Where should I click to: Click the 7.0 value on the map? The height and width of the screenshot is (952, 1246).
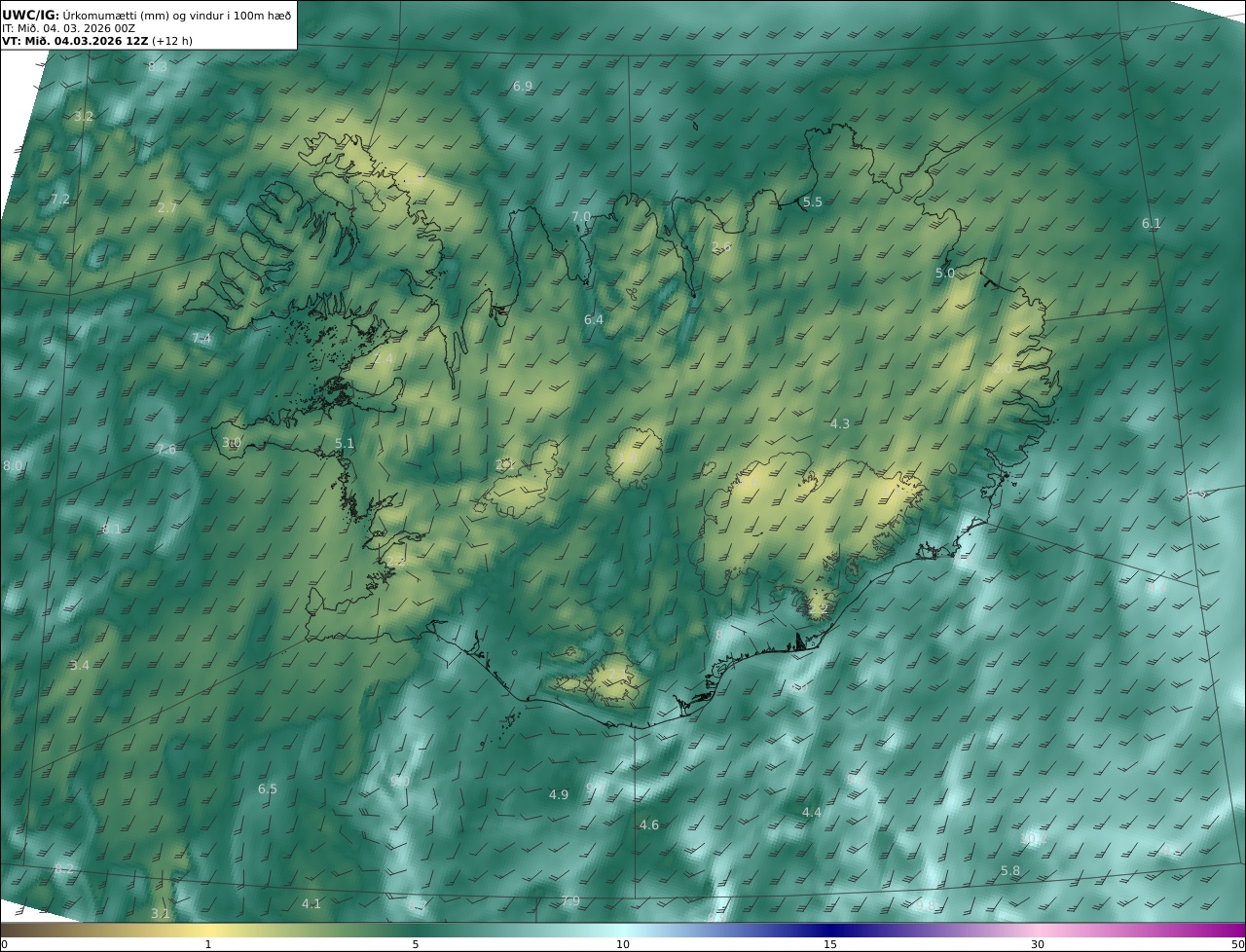click(581, 216)
